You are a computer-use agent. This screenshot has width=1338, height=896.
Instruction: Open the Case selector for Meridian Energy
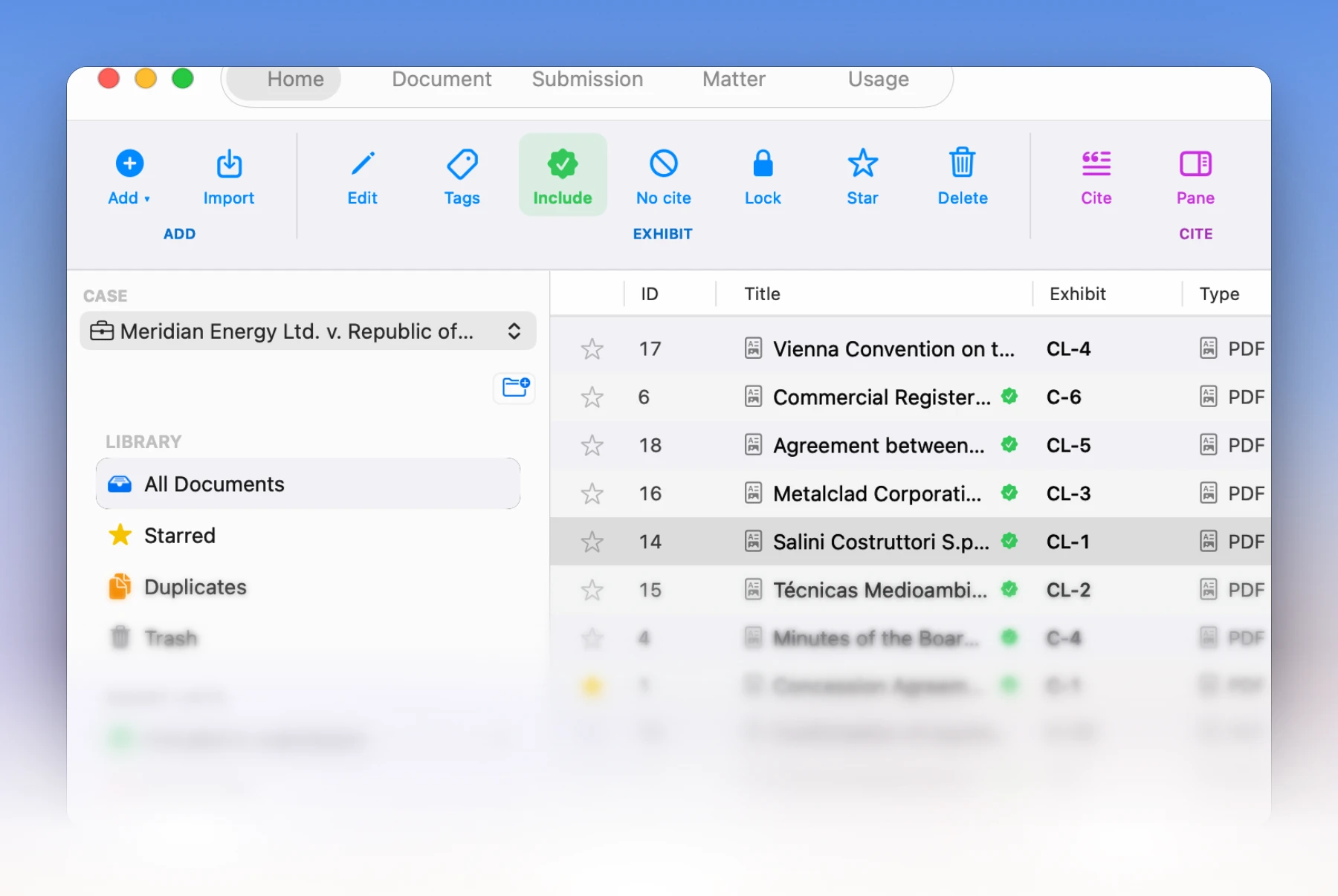(308, 331)
